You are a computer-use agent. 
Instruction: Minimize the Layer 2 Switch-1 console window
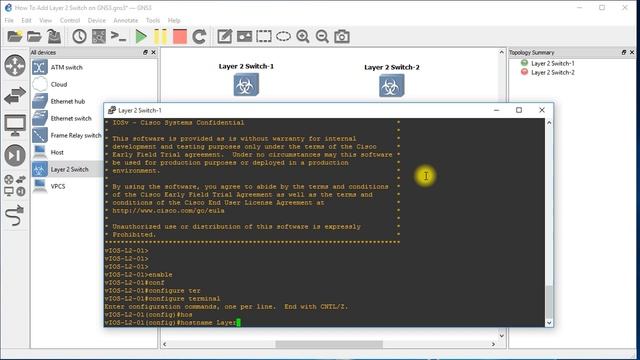point(496,110)
